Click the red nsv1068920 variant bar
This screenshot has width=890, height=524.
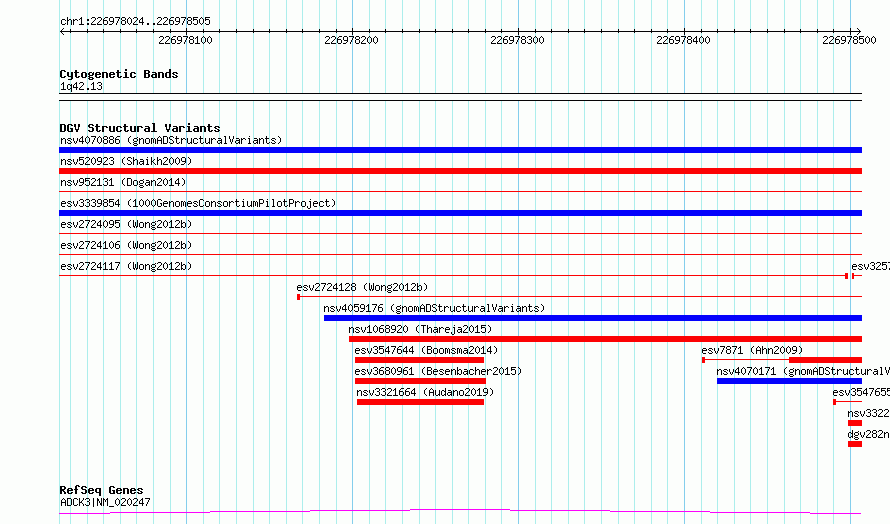click(606, 339)
